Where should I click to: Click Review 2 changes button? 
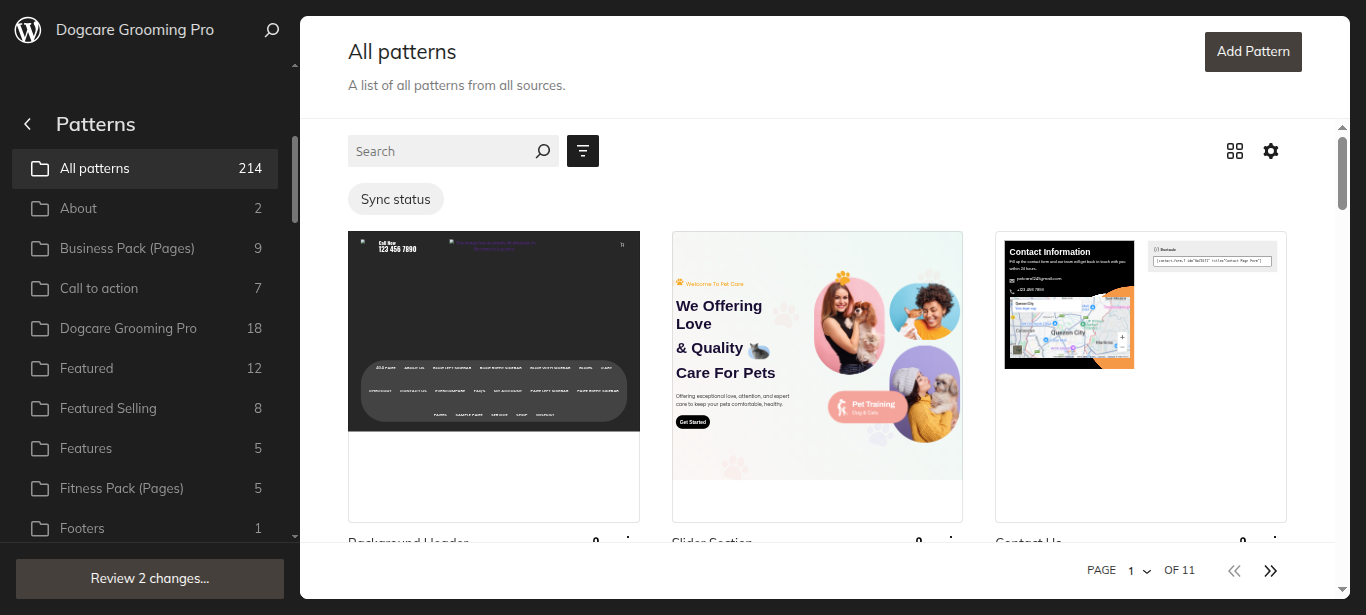pos(150,578)
